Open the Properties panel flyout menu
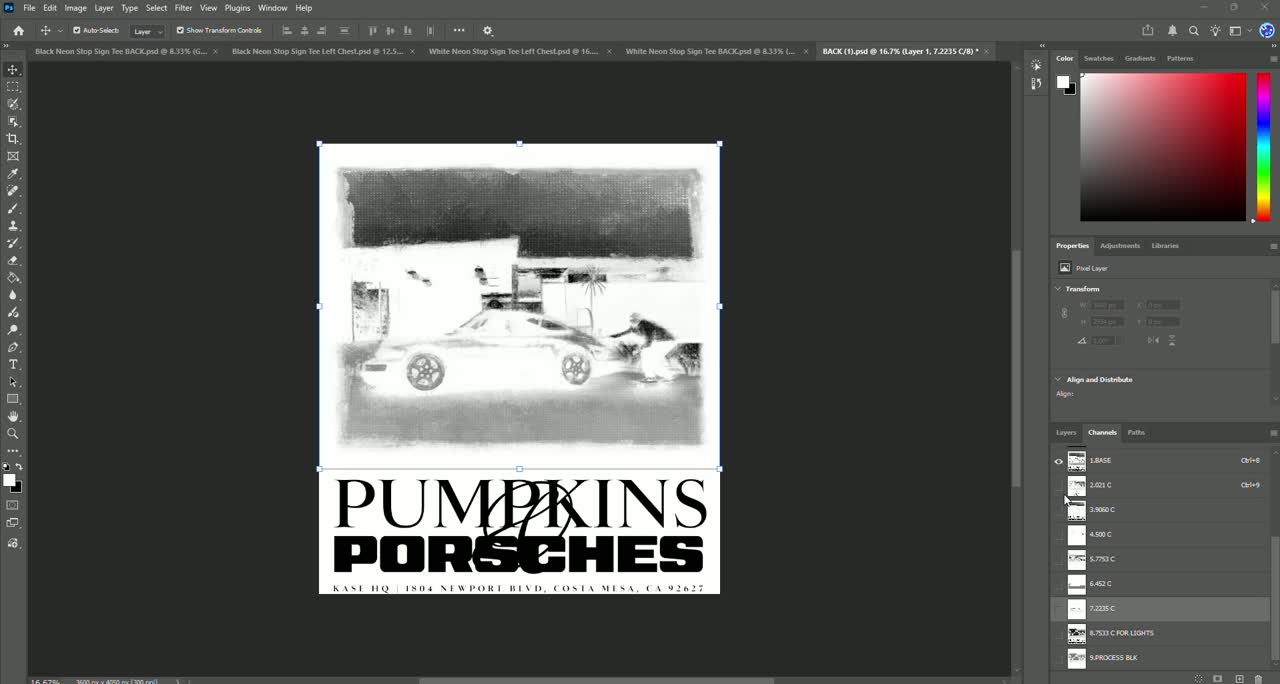1280x684 pixels. (x=1273, y=246)
